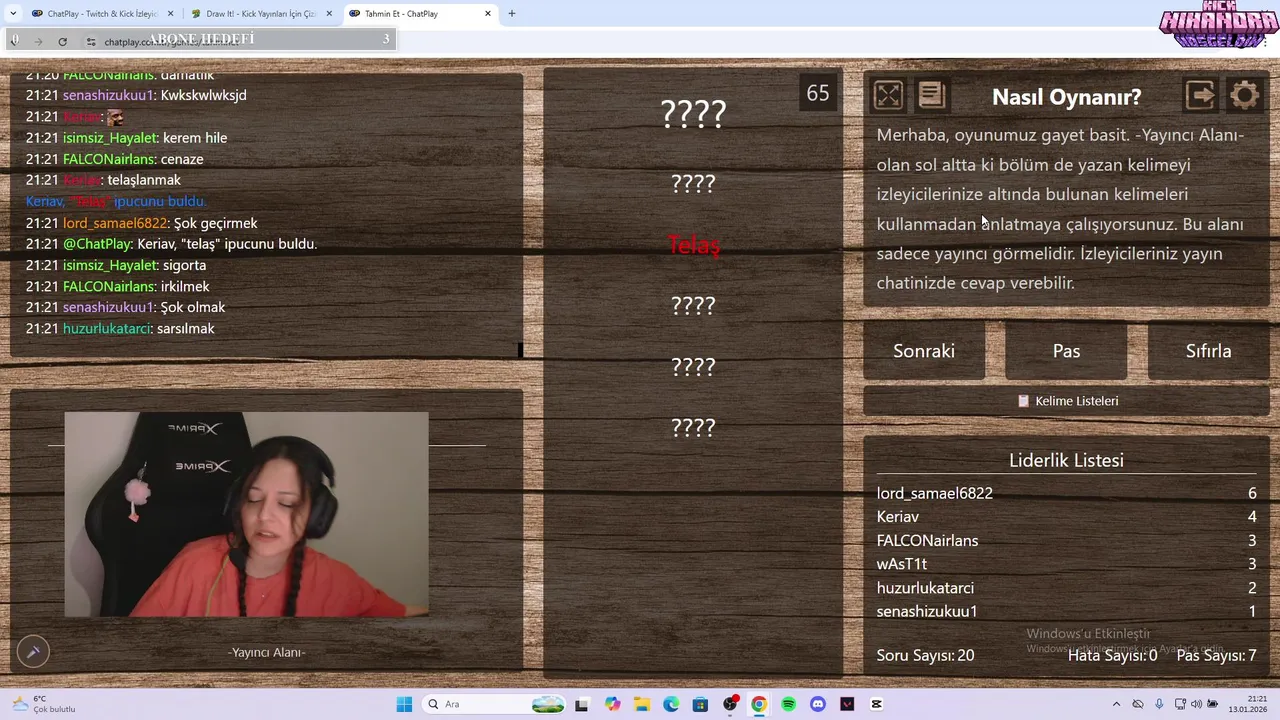The width and height of the screenshot is (1280, 720).
Task: Click the pen icon in Yayıncı Alanı
Action: (33, 651)
